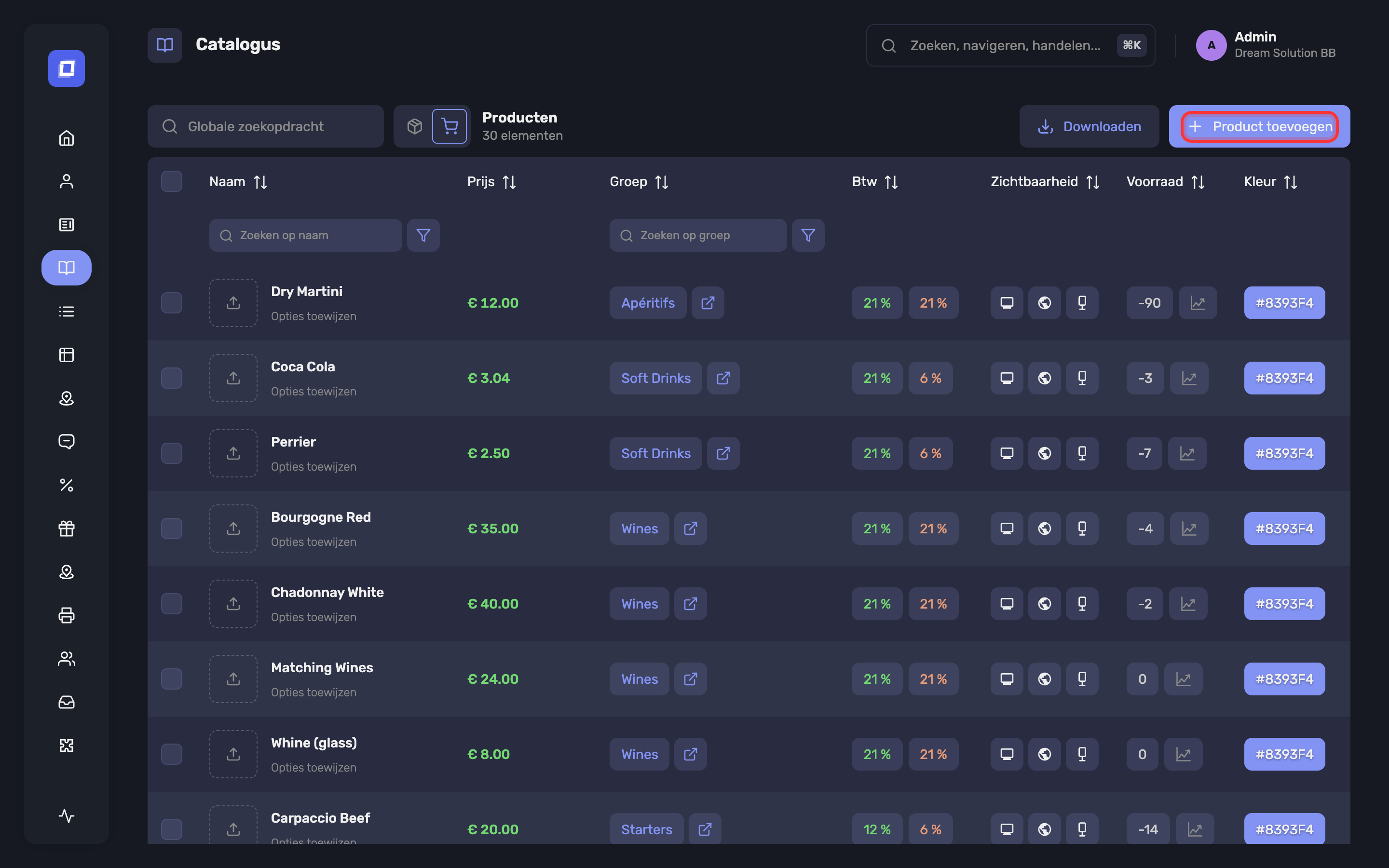Open the printer icon in sidebar

point(67,615)
